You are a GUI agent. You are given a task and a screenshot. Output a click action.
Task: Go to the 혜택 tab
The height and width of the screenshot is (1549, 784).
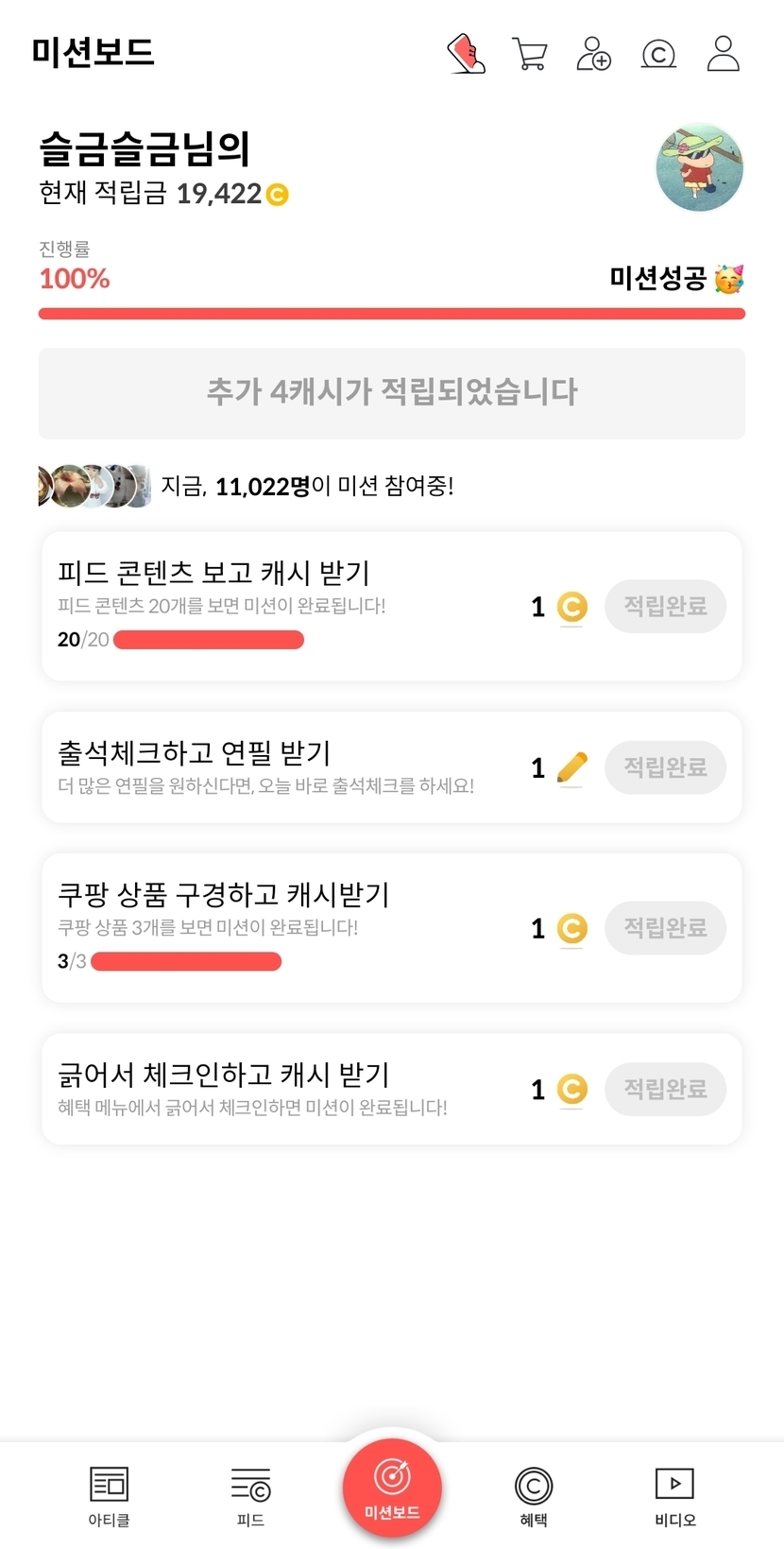(x=534, y=1495)
